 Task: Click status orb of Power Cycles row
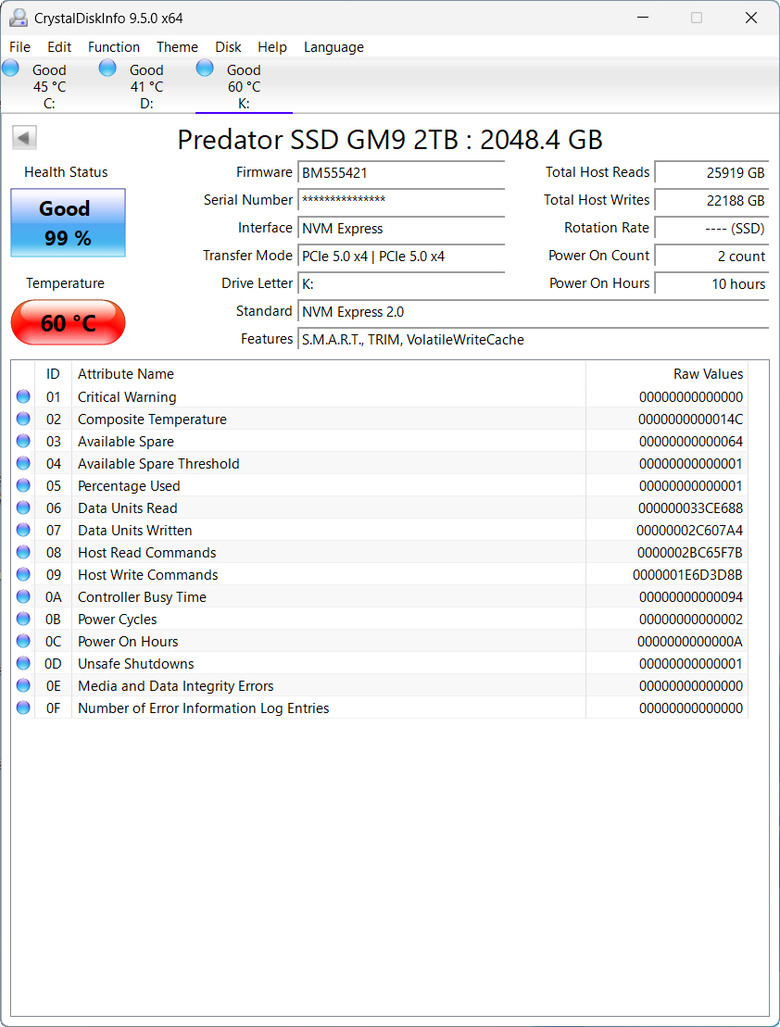[23, 619]
